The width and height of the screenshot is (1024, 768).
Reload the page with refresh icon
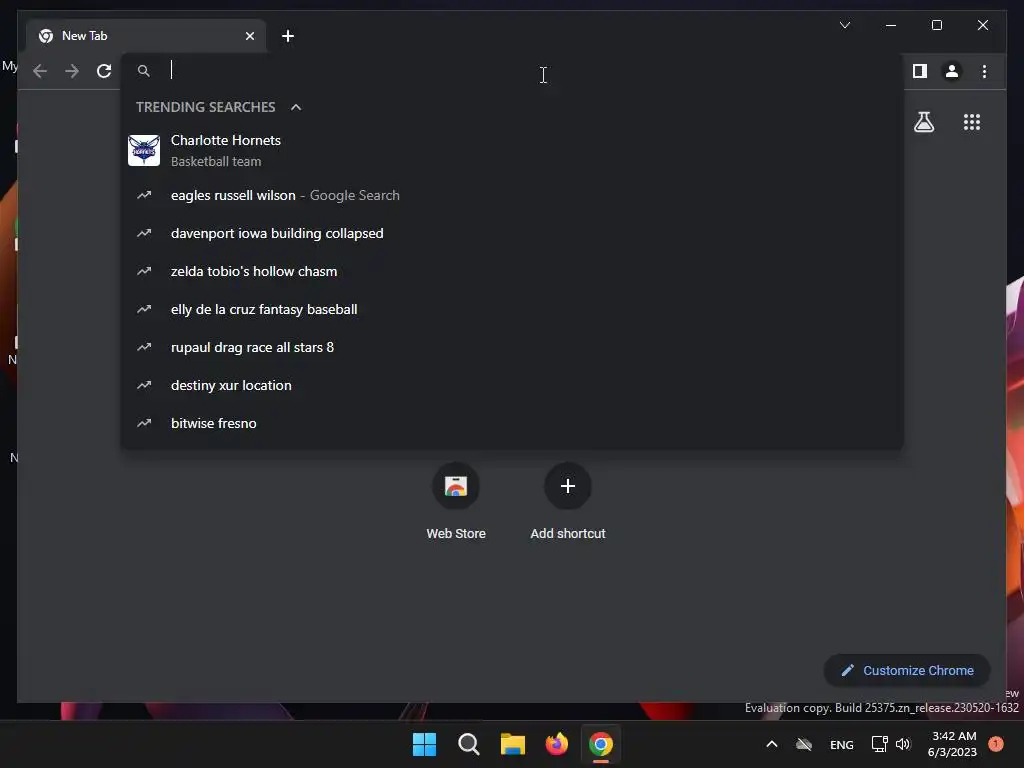coord(104,71)
